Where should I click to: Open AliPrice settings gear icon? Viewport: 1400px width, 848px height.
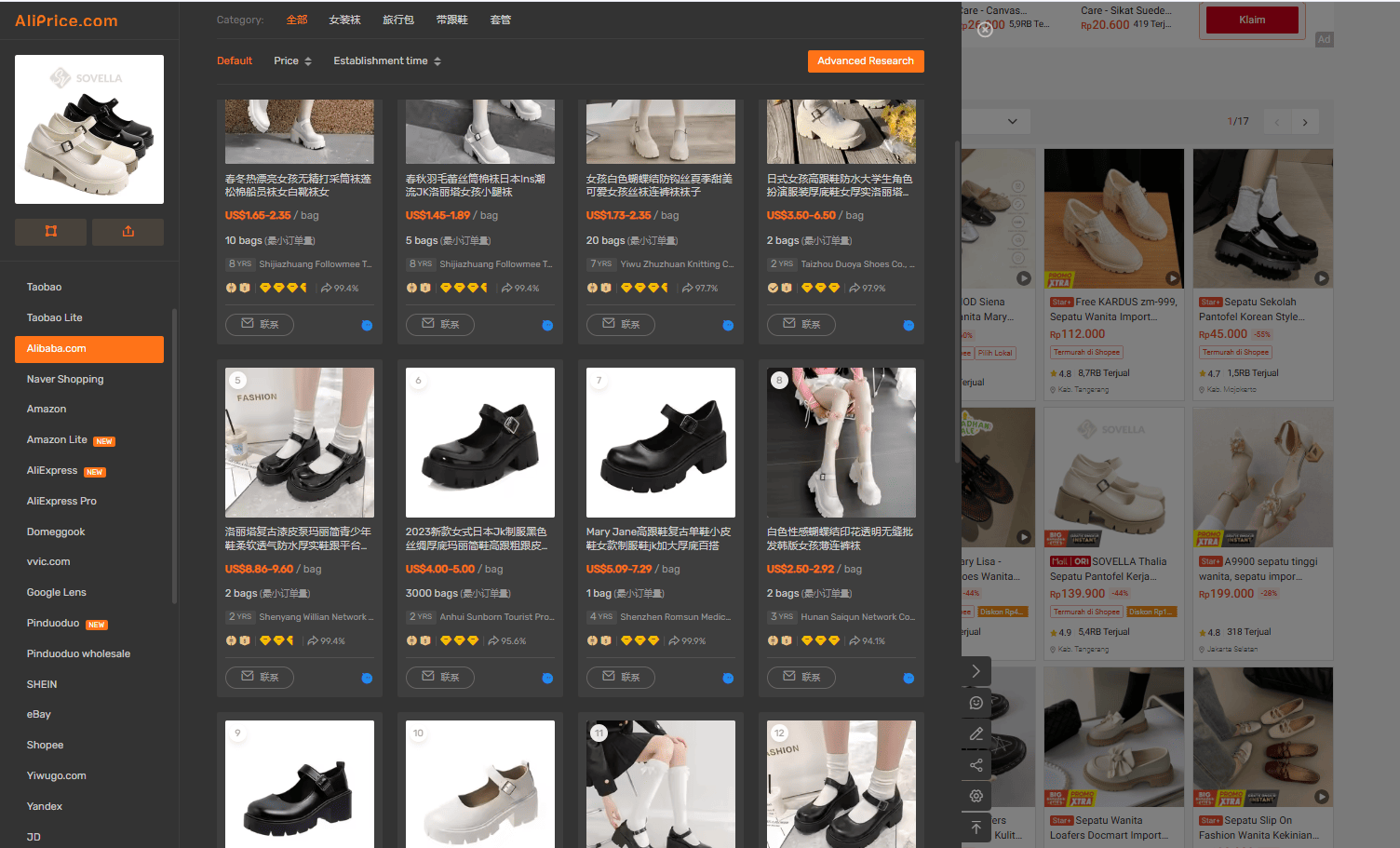[976, 796]
